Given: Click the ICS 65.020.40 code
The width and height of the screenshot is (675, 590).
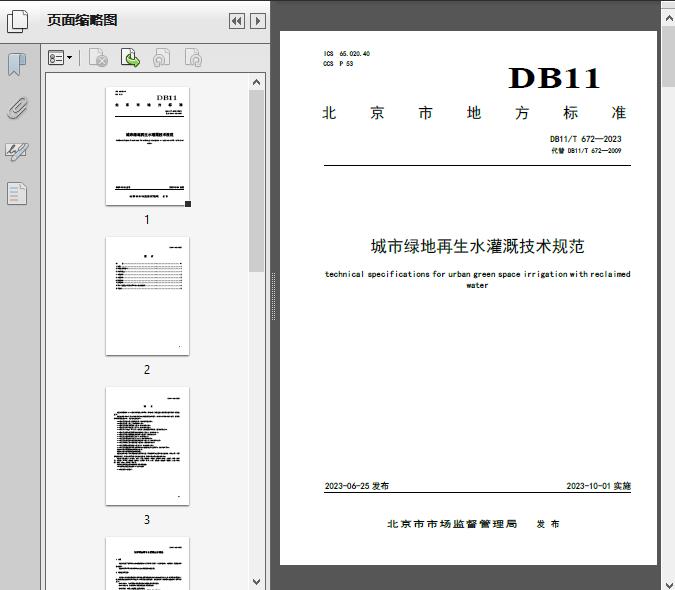Looking at the screenshot, I should click(x=347, y=54).
